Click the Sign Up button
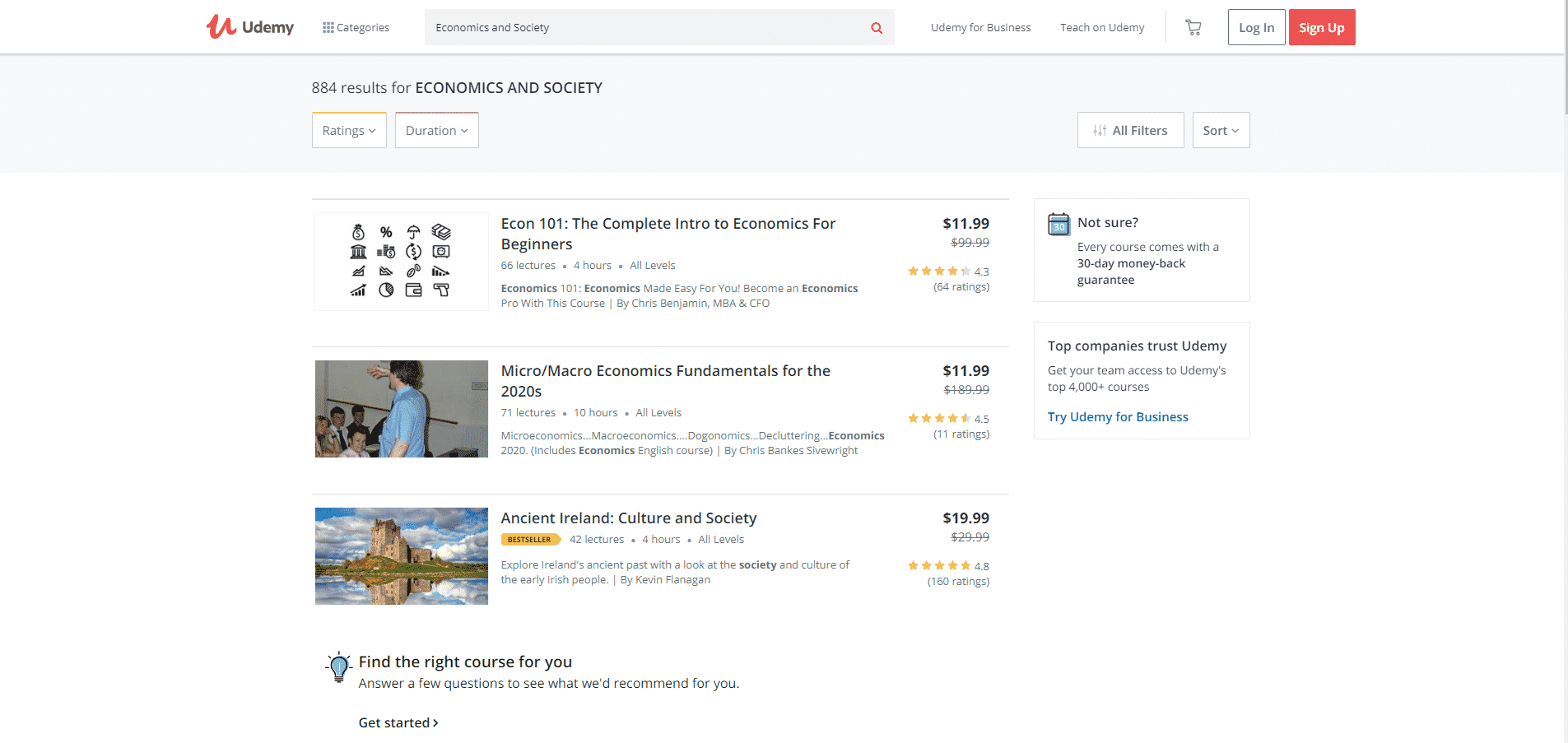 point(1322,27)
